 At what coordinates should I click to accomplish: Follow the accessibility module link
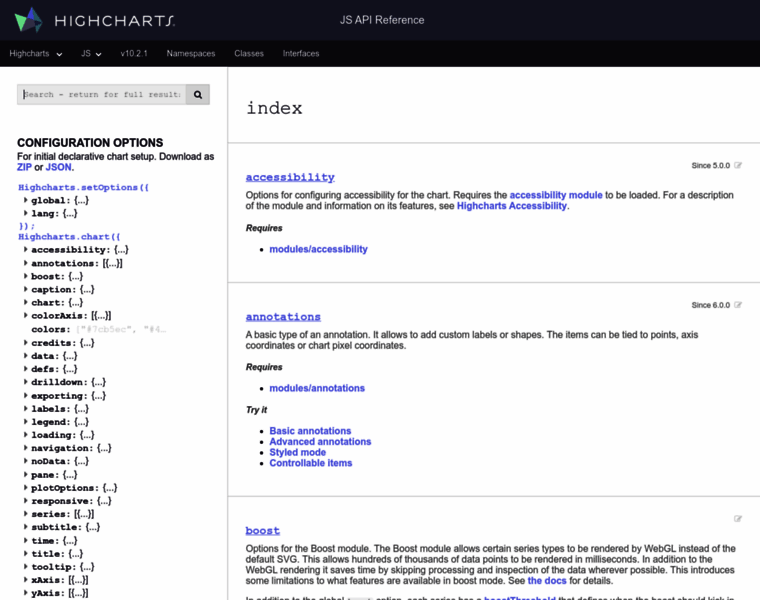(556, 195)
